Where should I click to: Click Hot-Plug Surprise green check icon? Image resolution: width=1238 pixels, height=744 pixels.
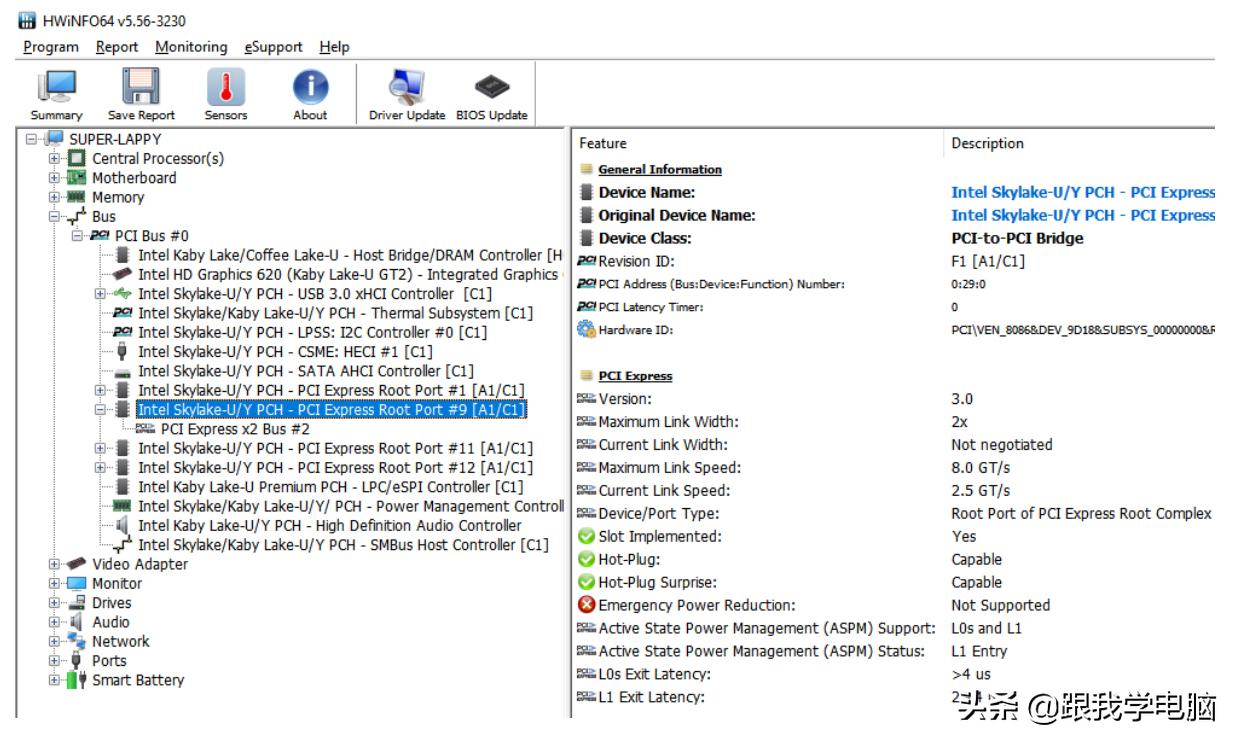pos(587,582)
